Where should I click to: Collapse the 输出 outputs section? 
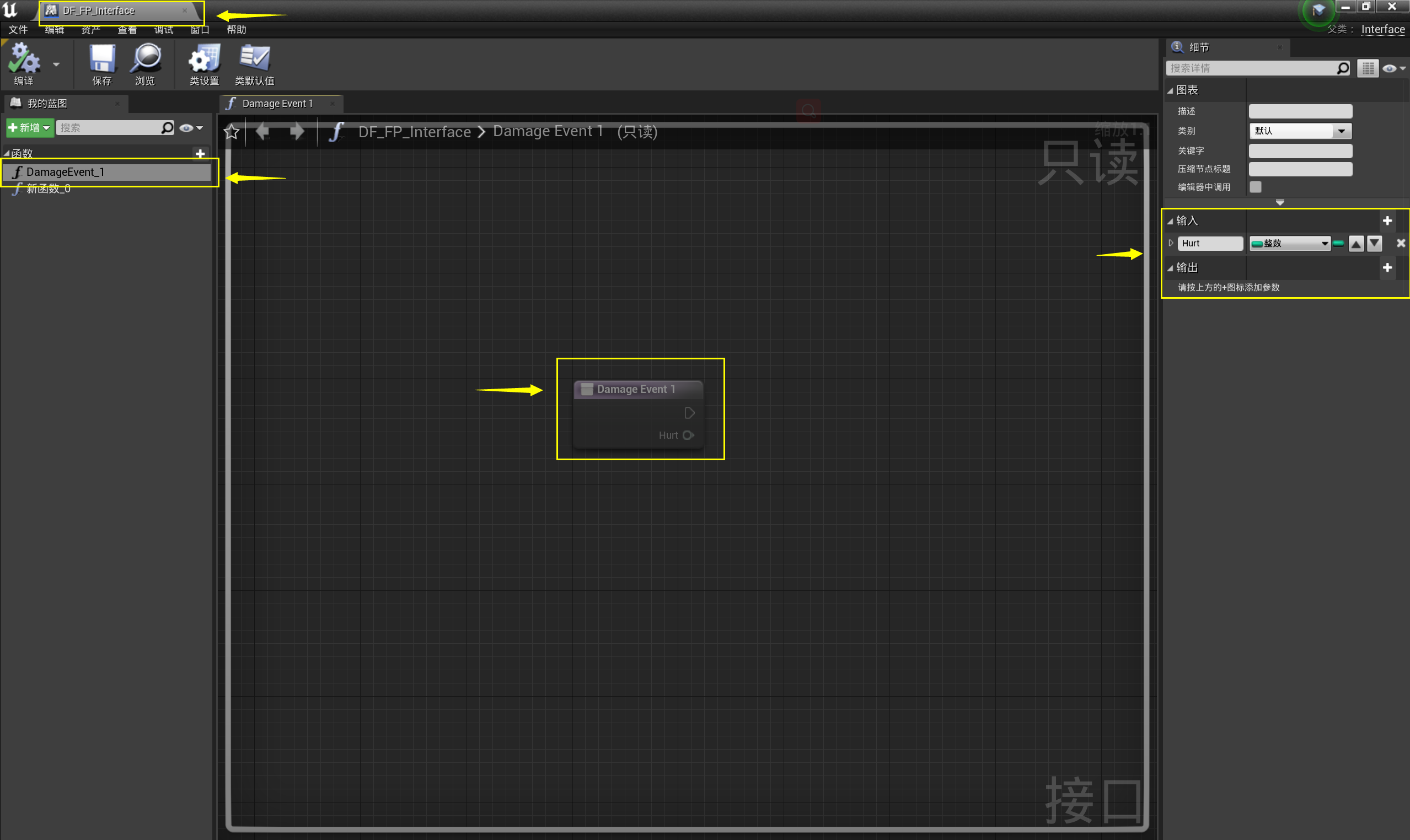(x=1170, y=268)
